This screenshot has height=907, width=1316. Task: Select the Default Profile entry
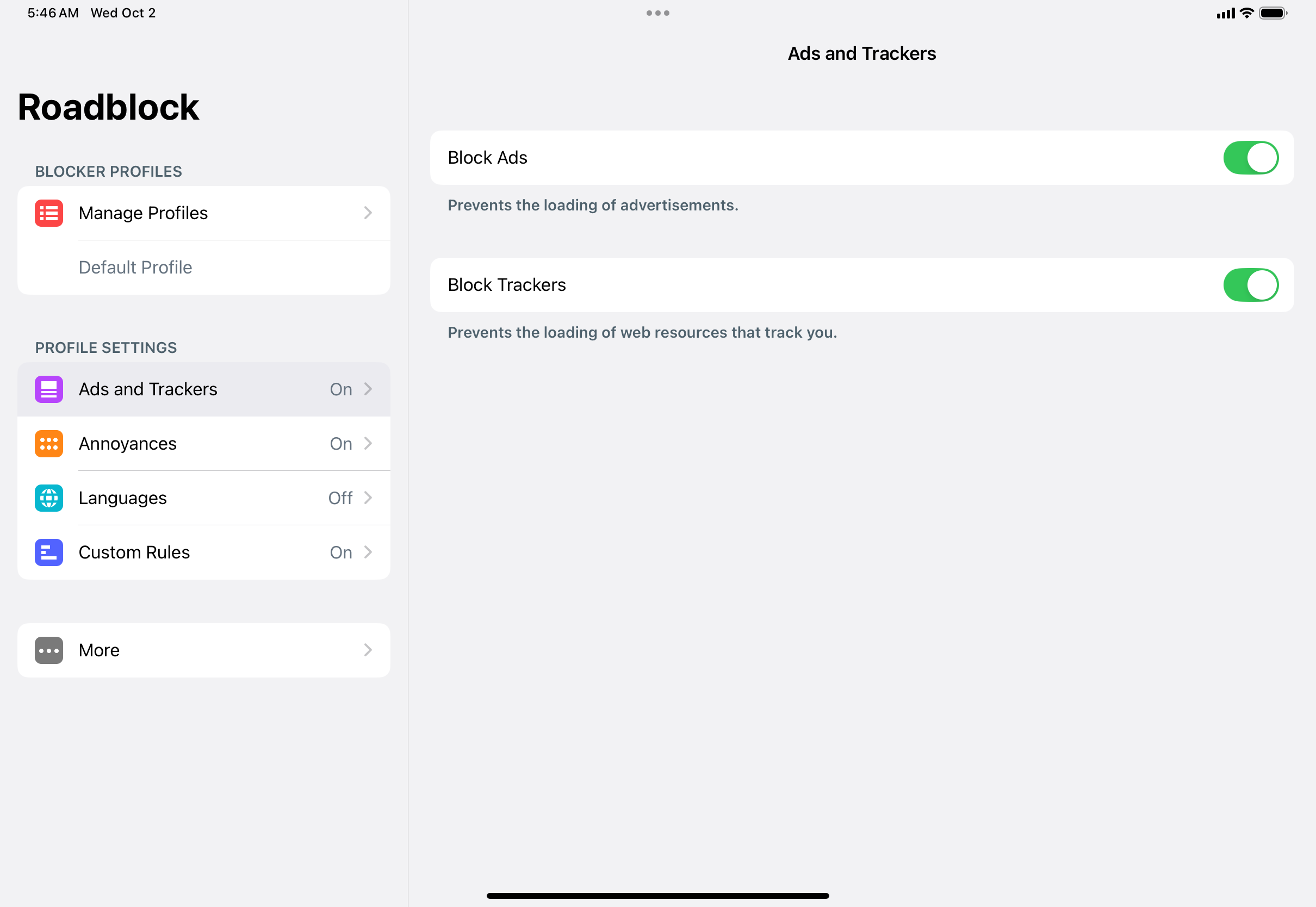pyautogui.click(x=135, y=268)
